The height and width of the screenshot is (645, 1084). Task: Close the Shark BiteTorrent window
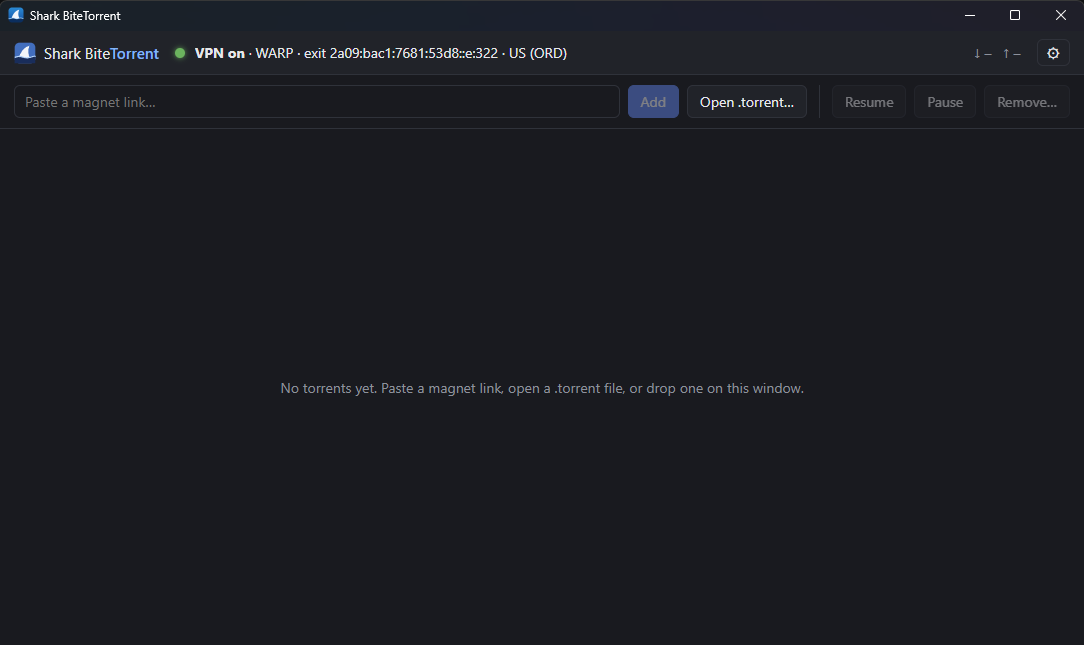click(x=1060, y=15)
